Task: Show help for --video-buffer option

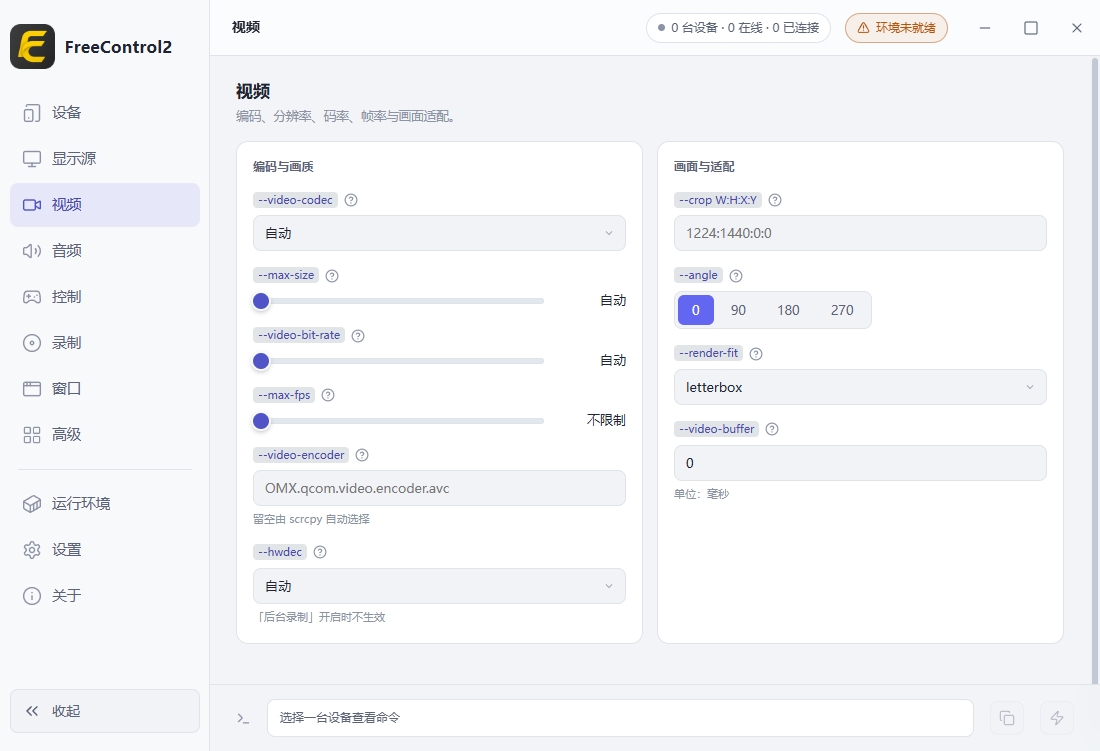Action: click(x=772, y=429)
